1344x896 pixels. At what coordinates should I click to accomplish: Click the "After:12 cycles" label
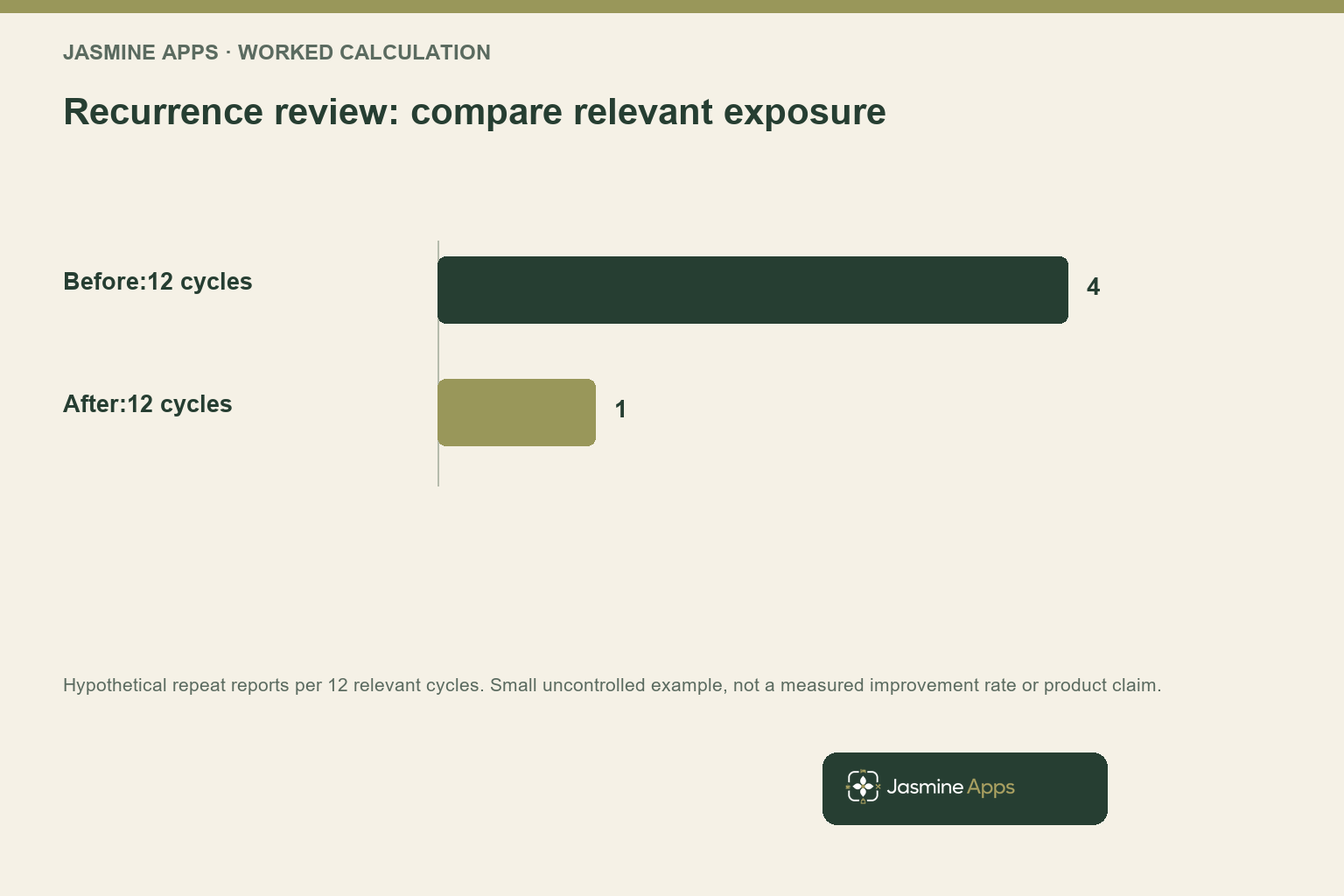pos(148,404)
